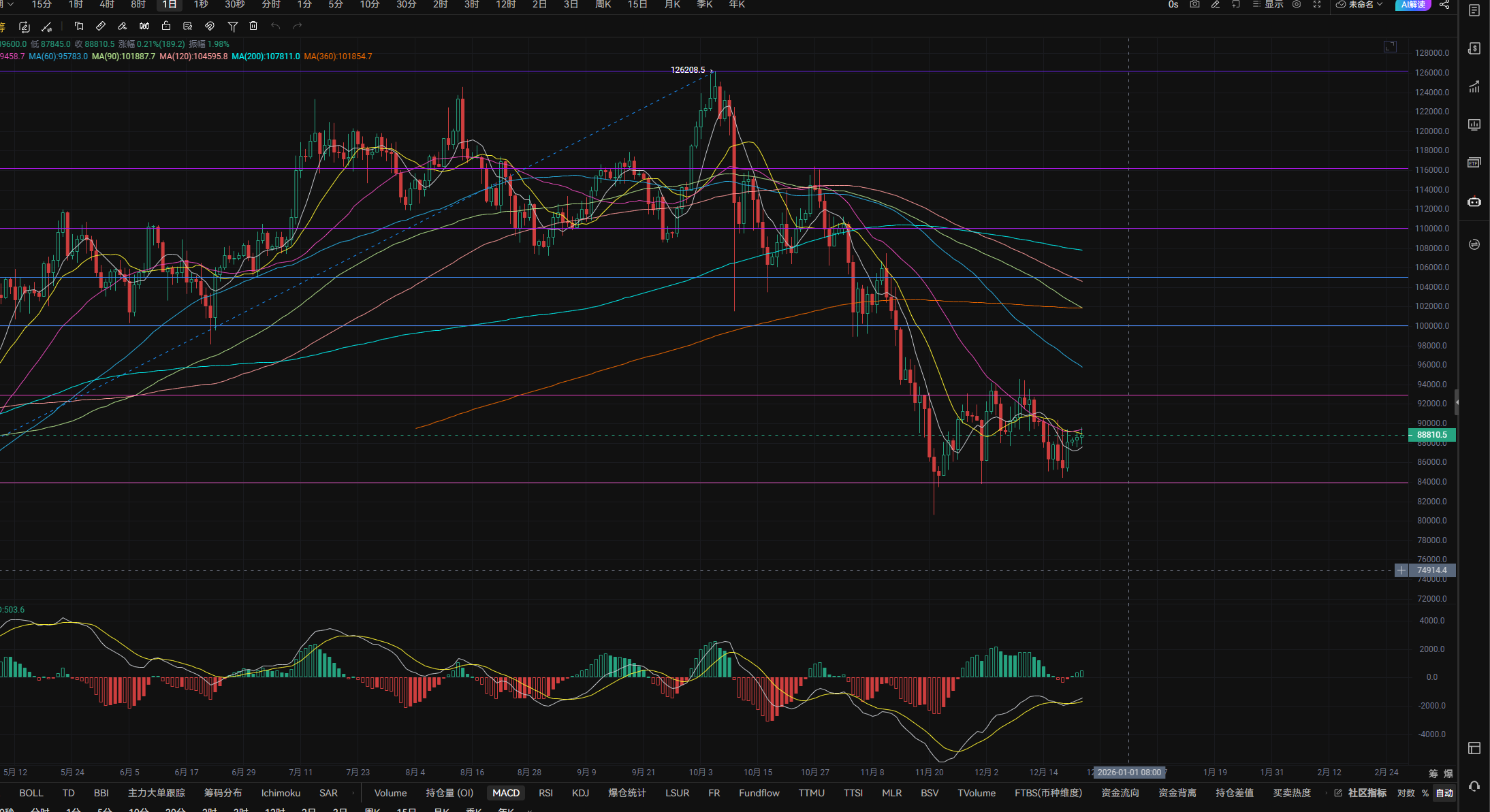Switch to the 4时 timeframe tab
The width and height of the screenshot is (1490, 812).
[x=107, y=5]
